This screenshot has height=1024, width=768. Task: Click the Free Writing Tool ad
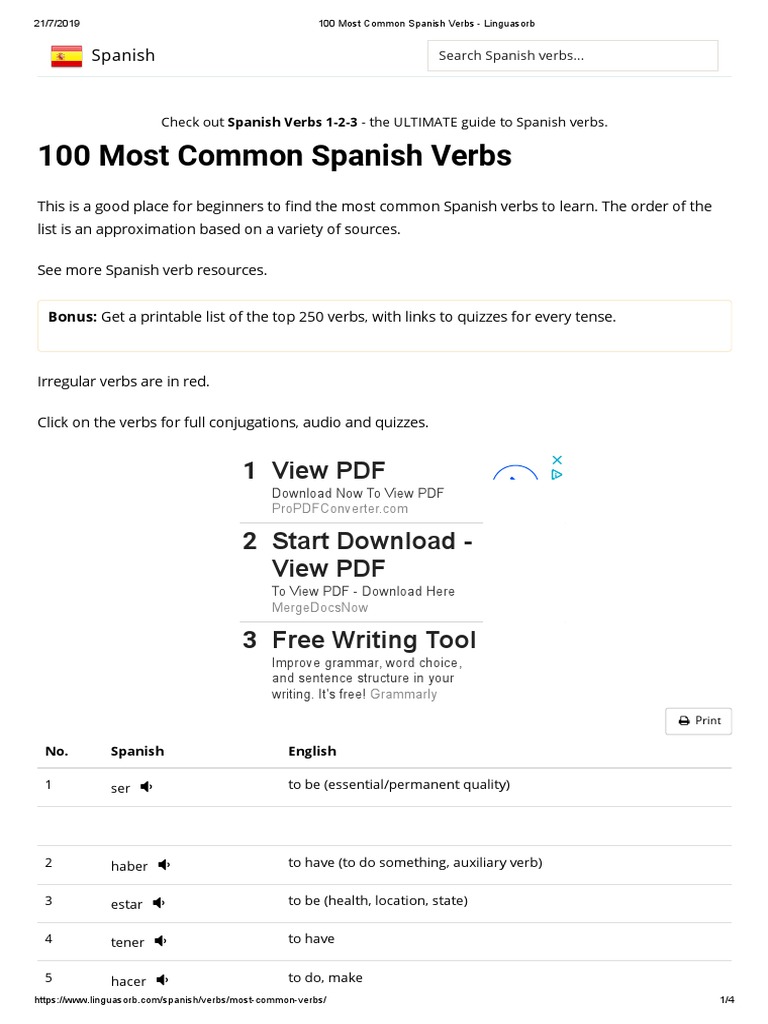click(x=374, y=640)
